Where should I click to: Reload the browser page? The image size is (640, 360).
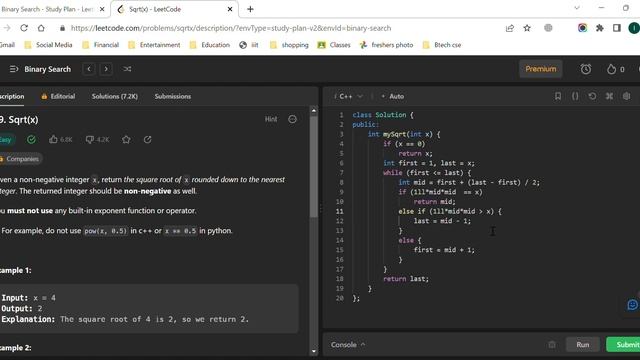pyautogui.click(x=24, y=28)
